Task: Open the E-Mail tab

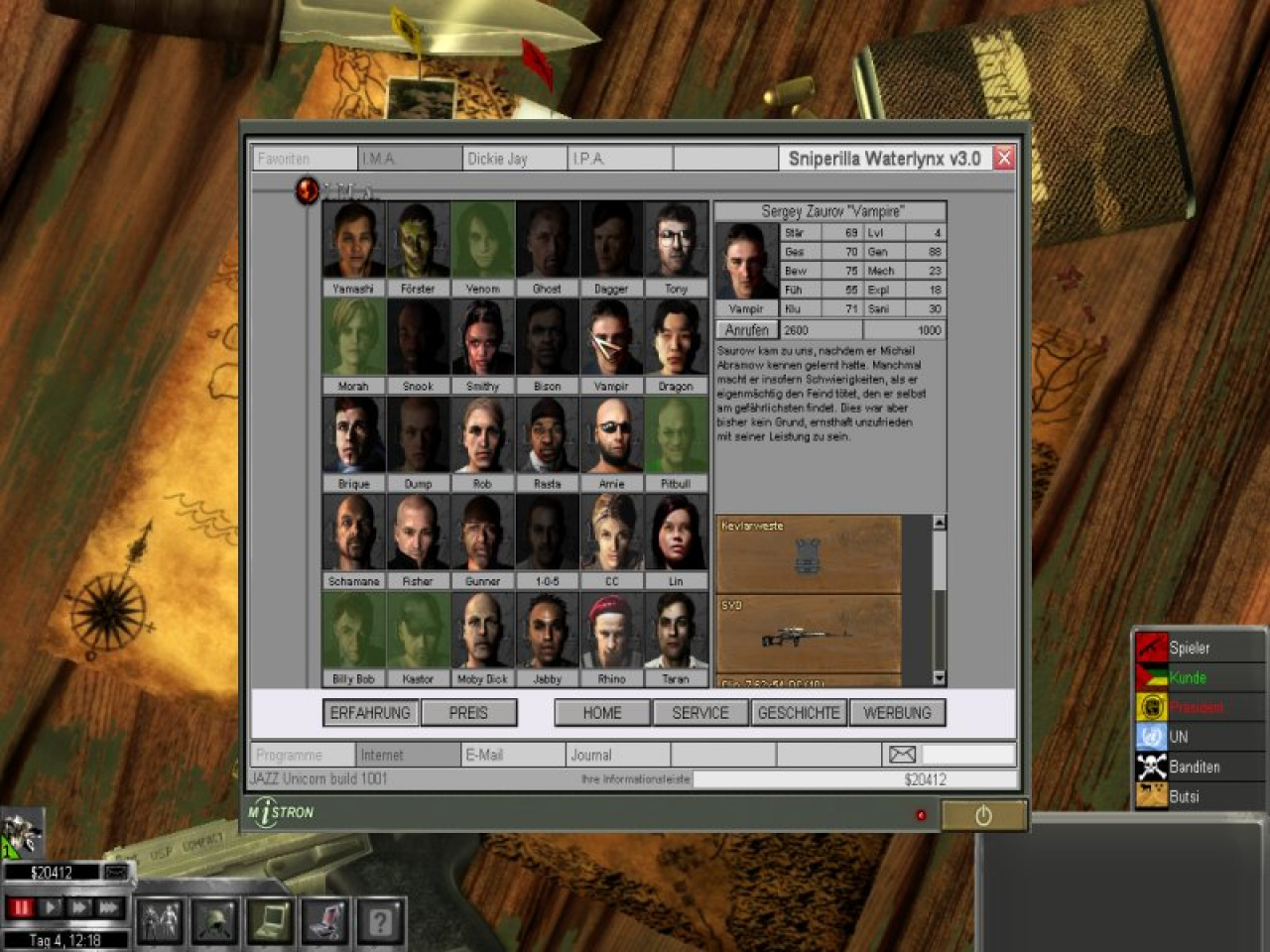Action: [513, 755]
